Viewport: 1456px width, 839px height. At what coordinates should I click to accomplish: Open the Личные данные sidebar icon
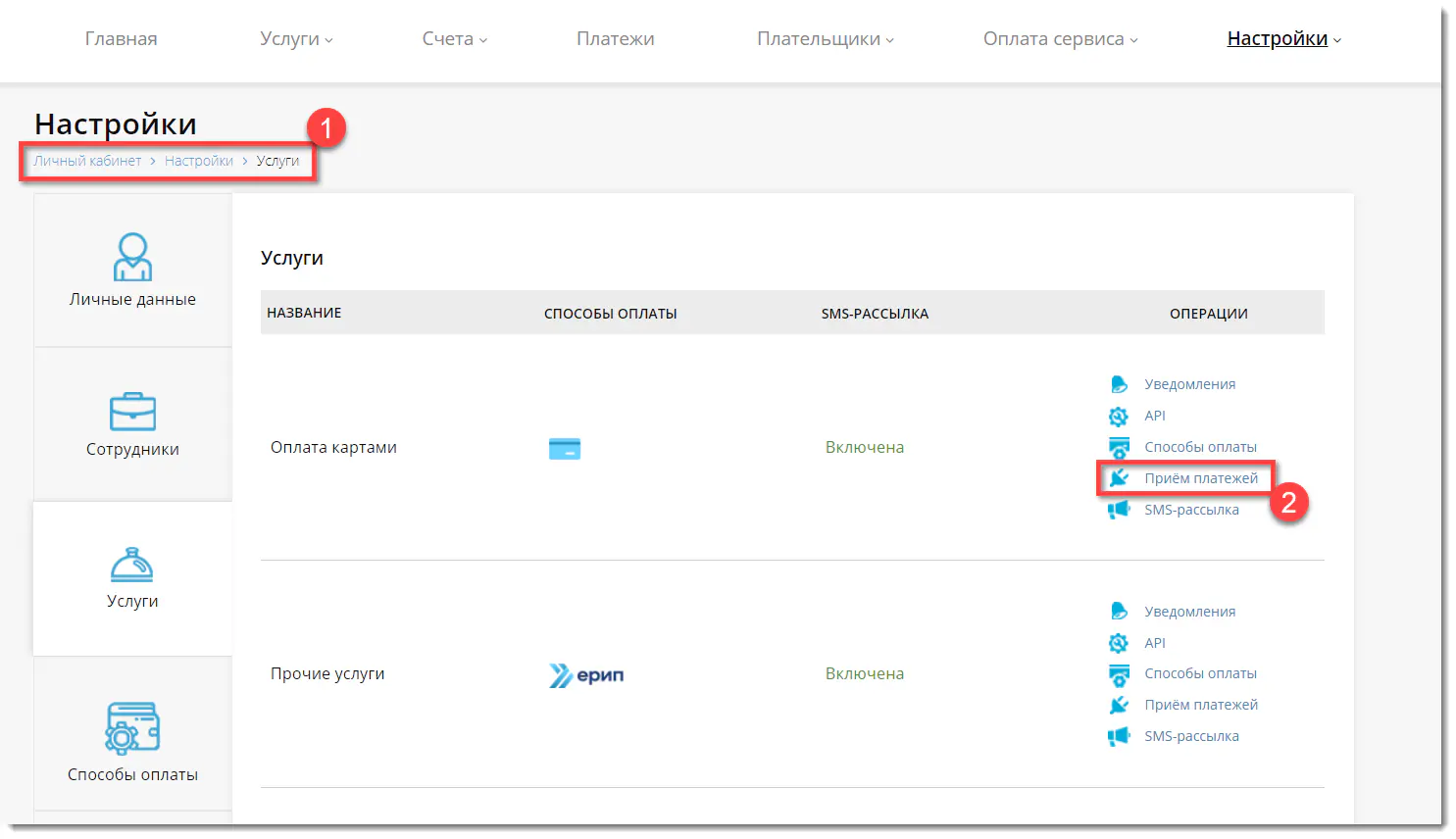point(132,257)
